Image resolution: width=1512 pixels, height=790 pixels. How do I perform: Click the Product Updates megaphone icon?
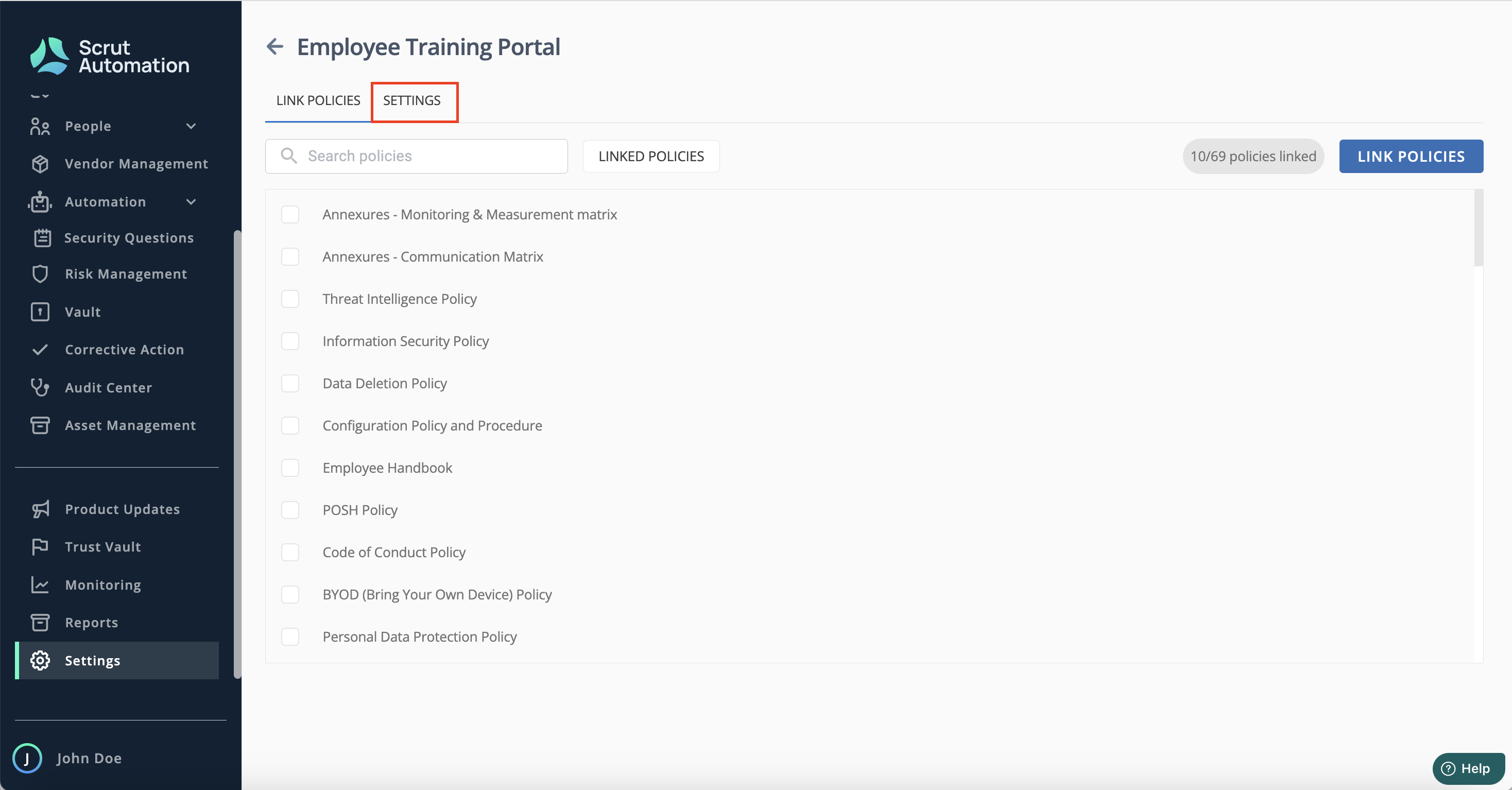(x=40, y=509)
